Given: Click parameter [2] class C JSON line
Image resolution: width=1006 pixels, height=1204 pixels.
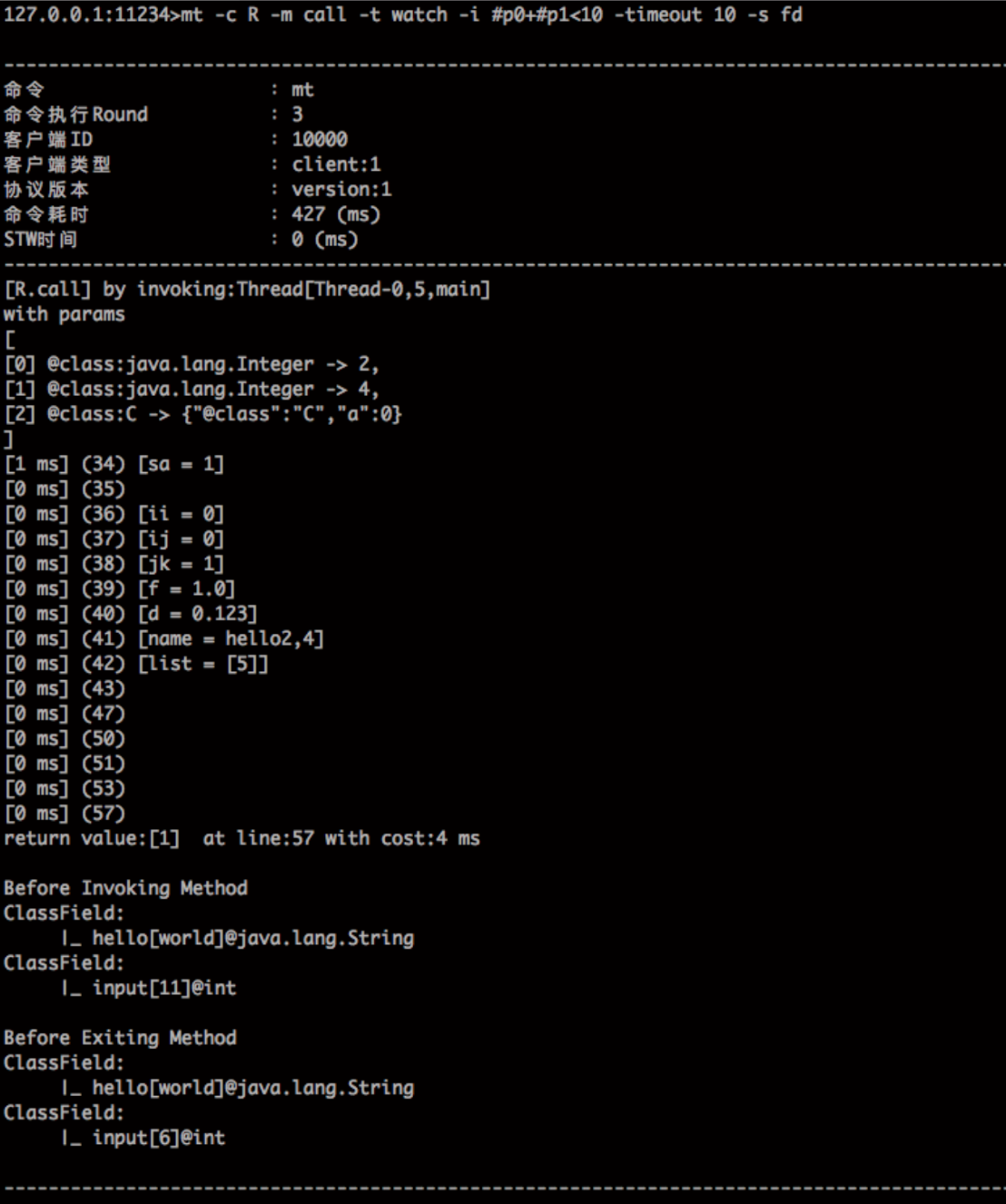Looking at the screenshot, I should tap(203, 414).
